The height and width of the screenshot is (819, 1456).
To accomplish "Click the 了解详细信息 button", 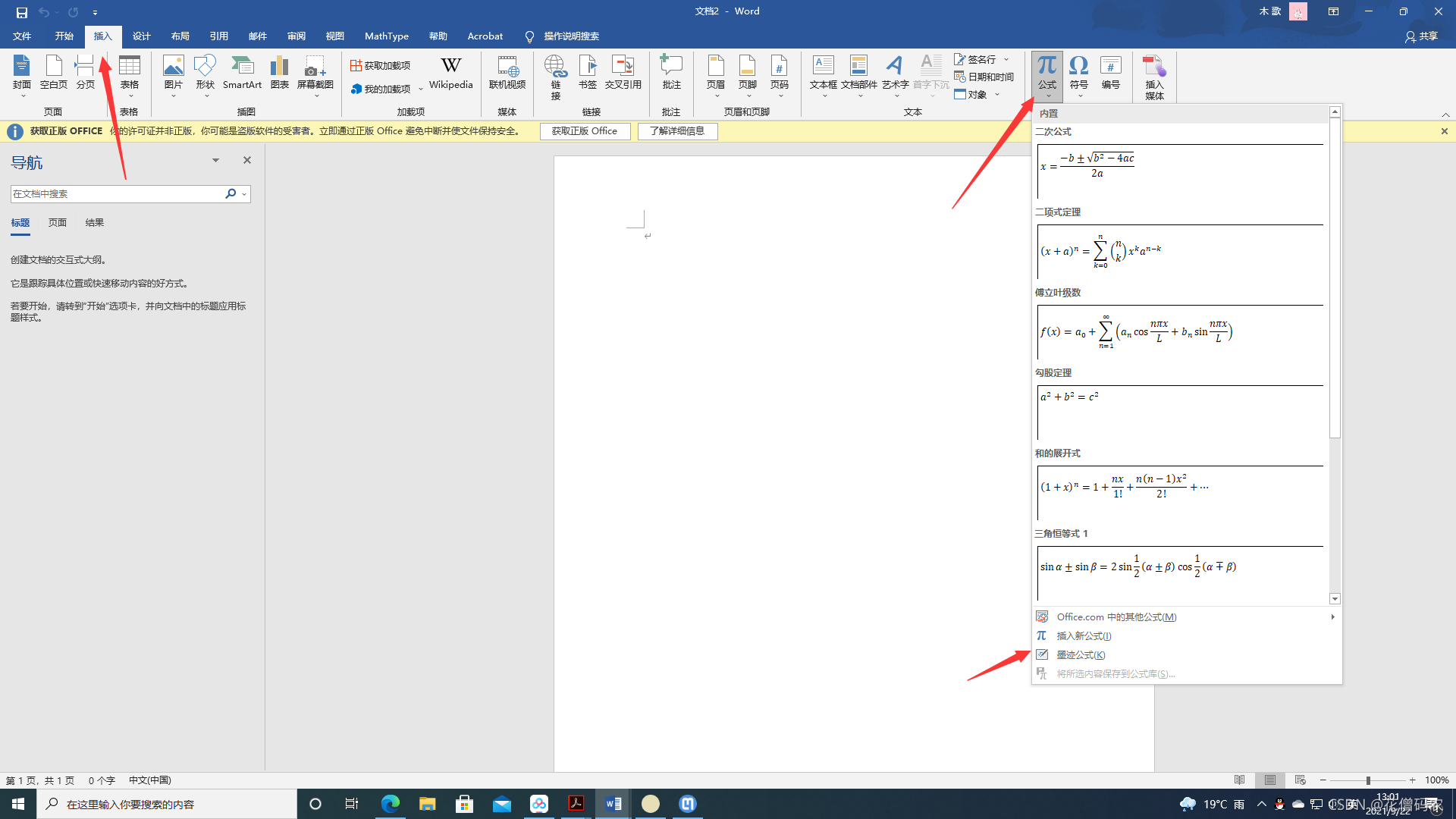I will [677, 131].
